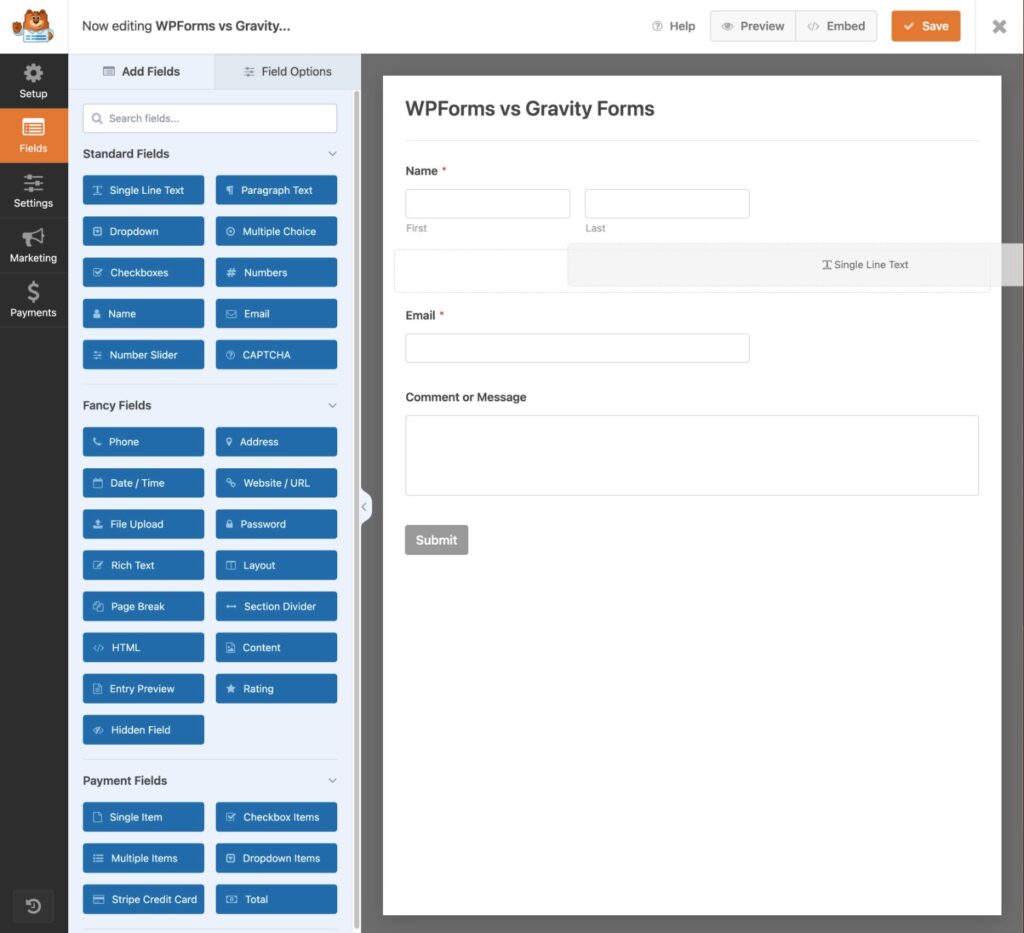Select the Fields panel icon
The width and height of the screenshot is (1024, 933).
point(34,135)
